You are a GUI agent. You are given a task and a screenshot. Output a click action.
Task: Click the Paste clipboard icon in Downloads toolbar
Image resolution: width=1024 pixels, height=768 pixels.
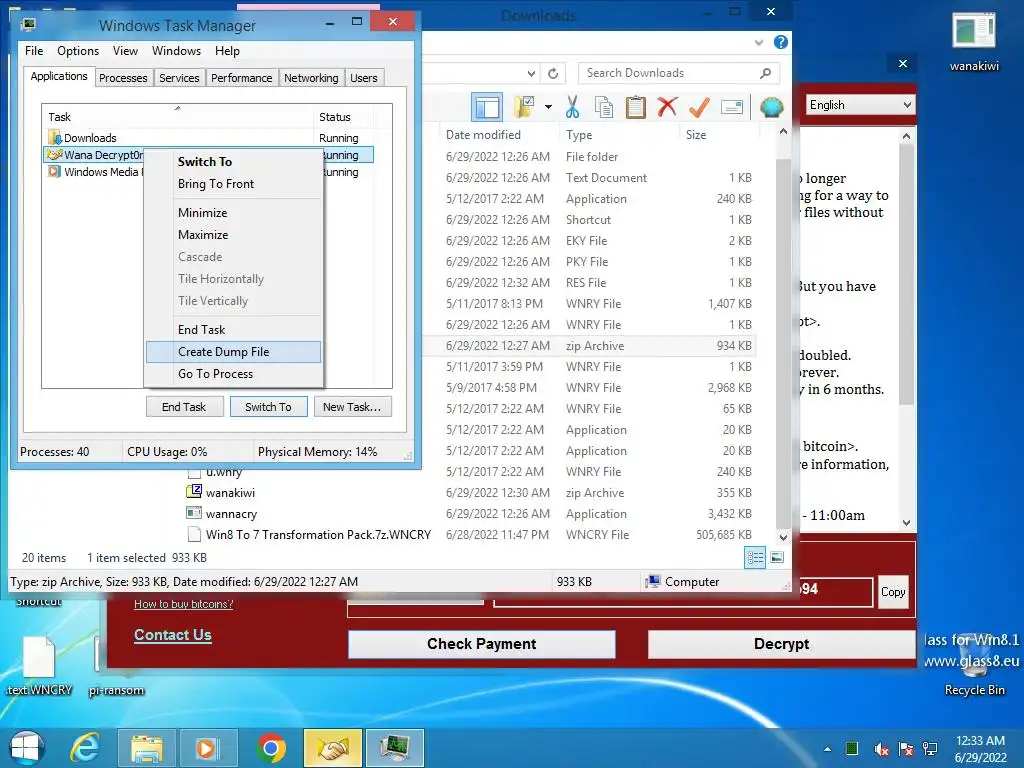(x=635, y=107)
